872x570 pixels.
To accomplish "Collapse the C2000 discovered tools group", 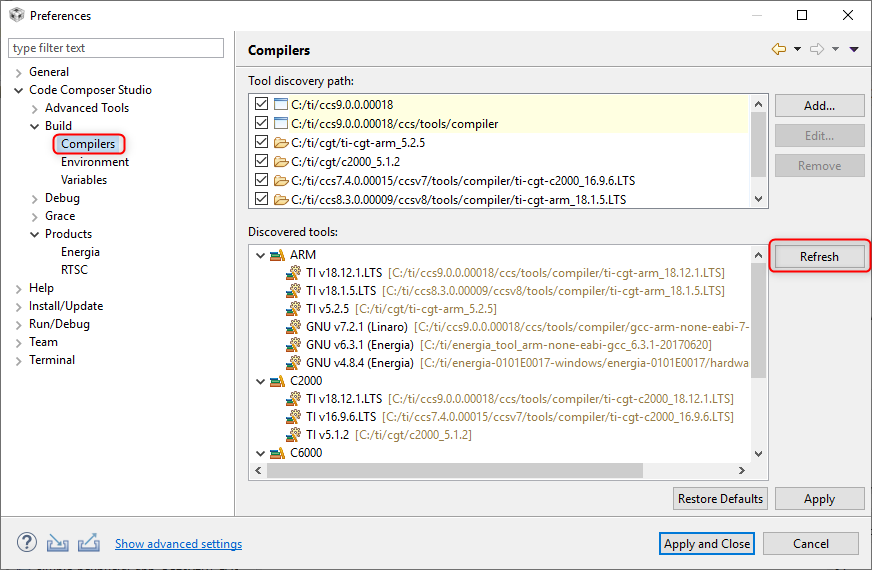I will pyautogui.click(x=260, y=381).
